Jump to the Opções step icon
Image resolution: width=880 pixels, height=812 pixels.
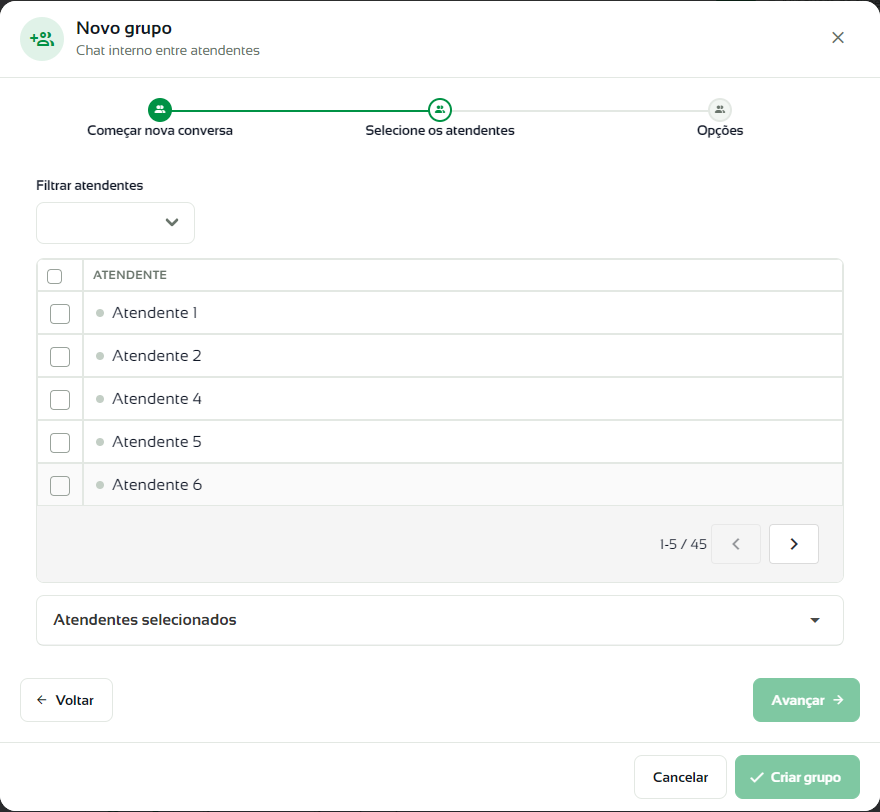pos(720,109)
